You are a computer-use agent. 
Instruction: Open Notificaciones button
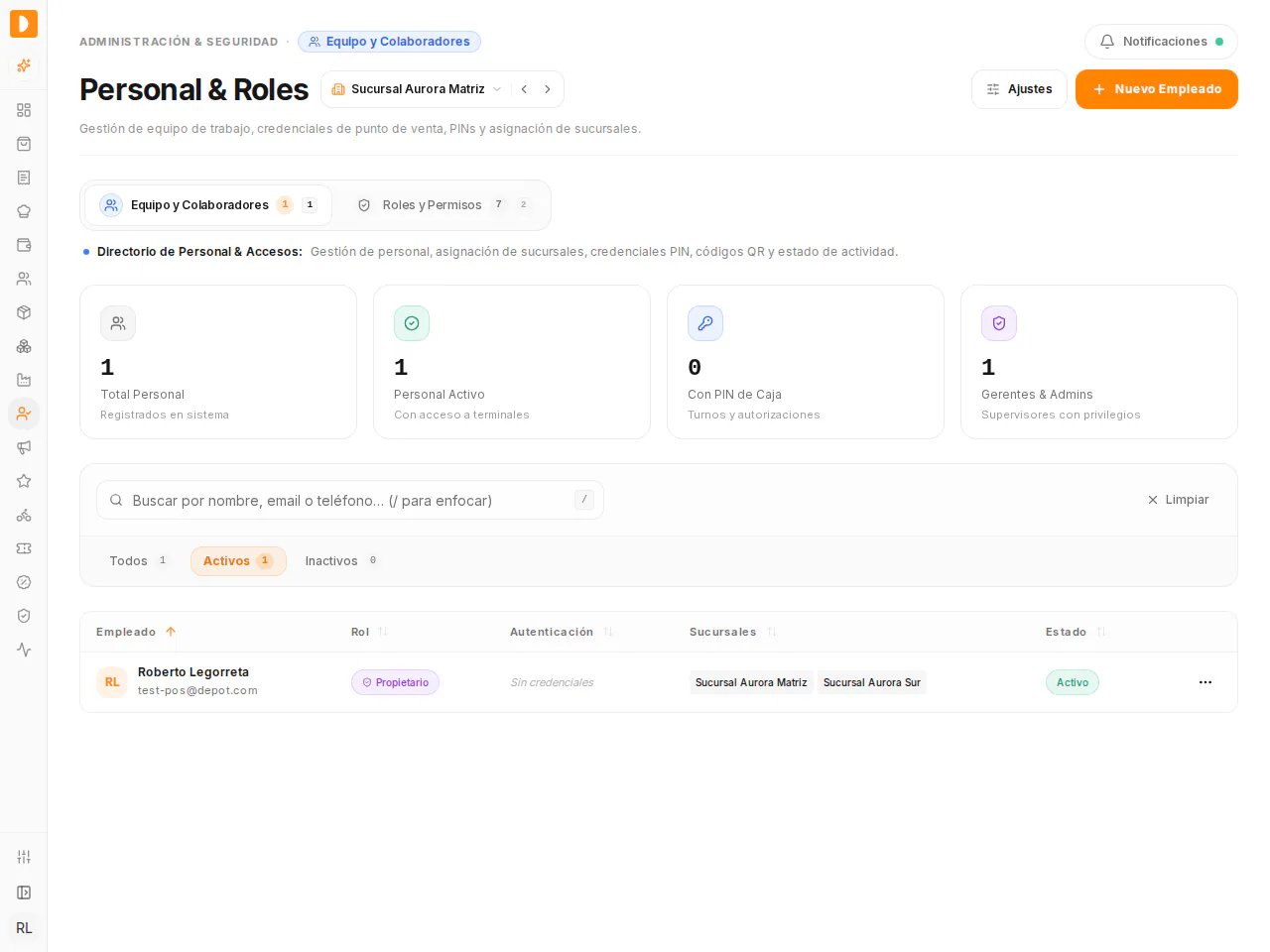point(1161,42)
